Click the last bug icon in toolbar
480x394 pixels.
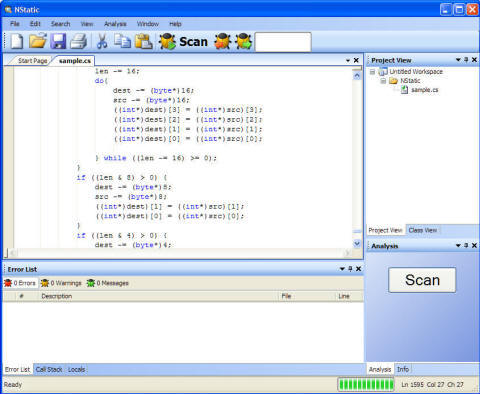click(244, 42)
